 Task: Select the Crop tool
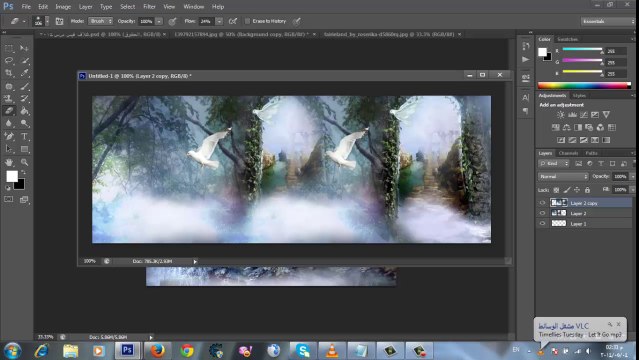[x=9, y=73]
